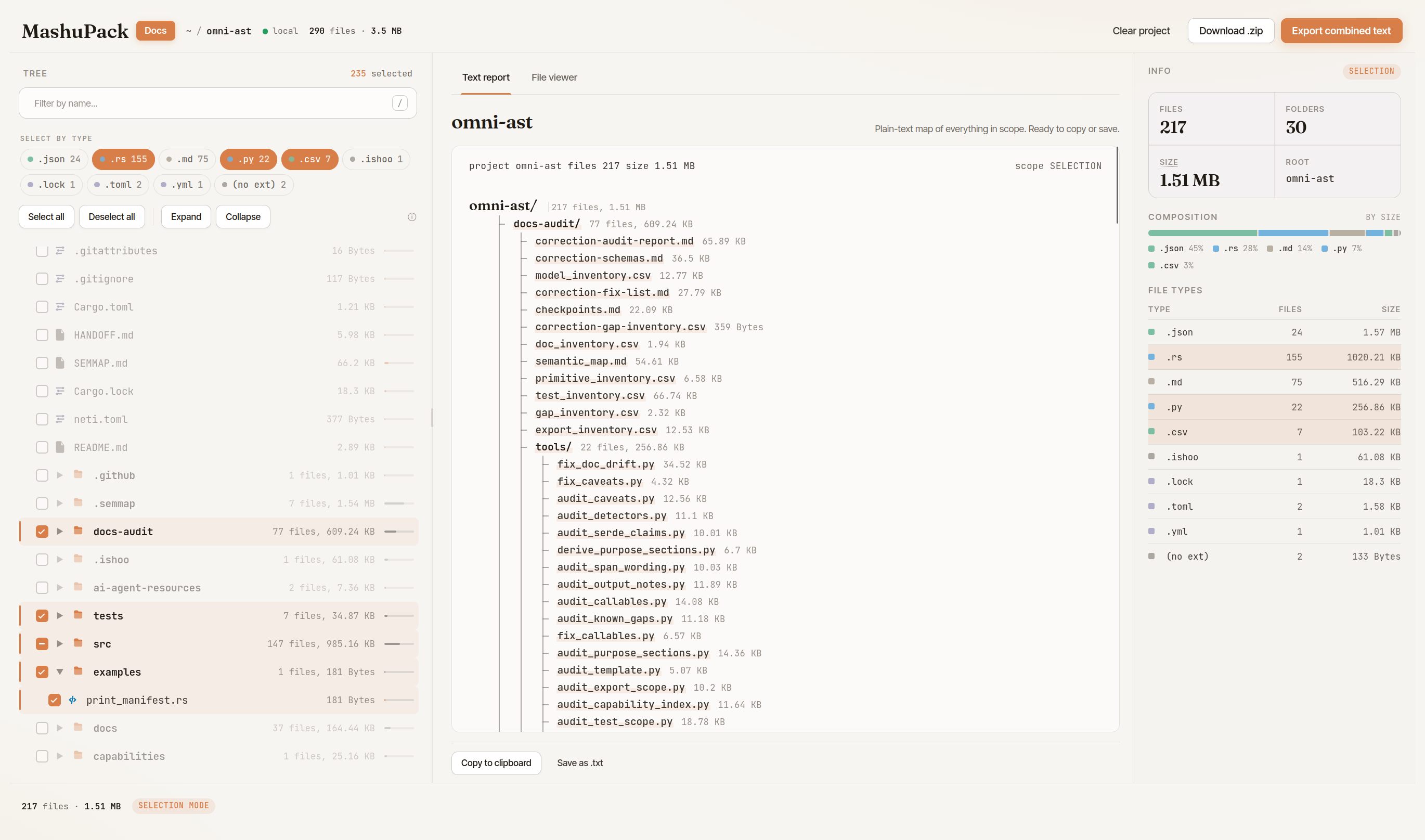
Task: Uncheck the tests folder checkbox
Action: [x=42, y=616]
